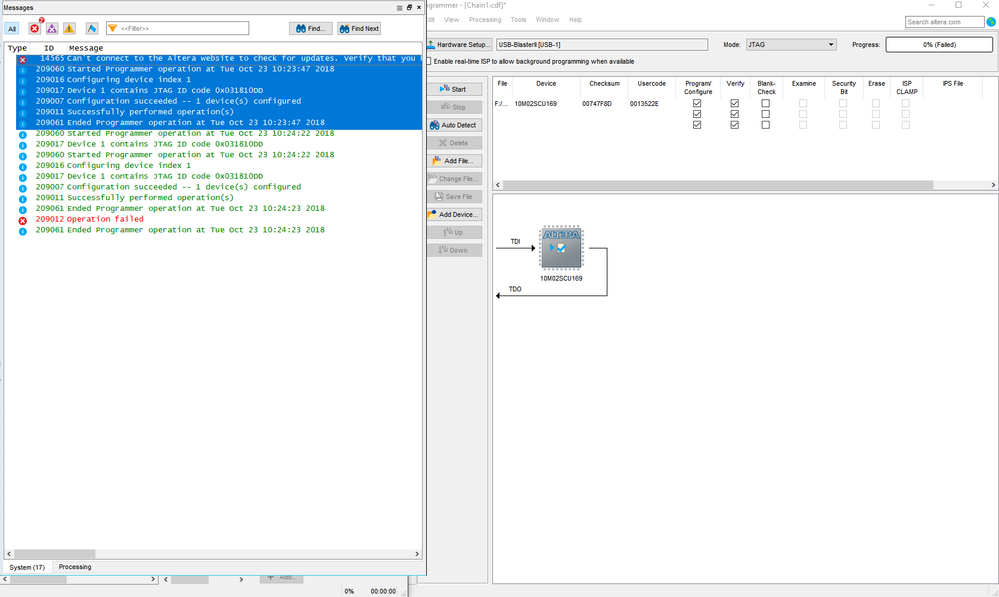This screenshot has height=597, width=999.
Task: Switch to the Processing messages tab
Action: [75, 567]
